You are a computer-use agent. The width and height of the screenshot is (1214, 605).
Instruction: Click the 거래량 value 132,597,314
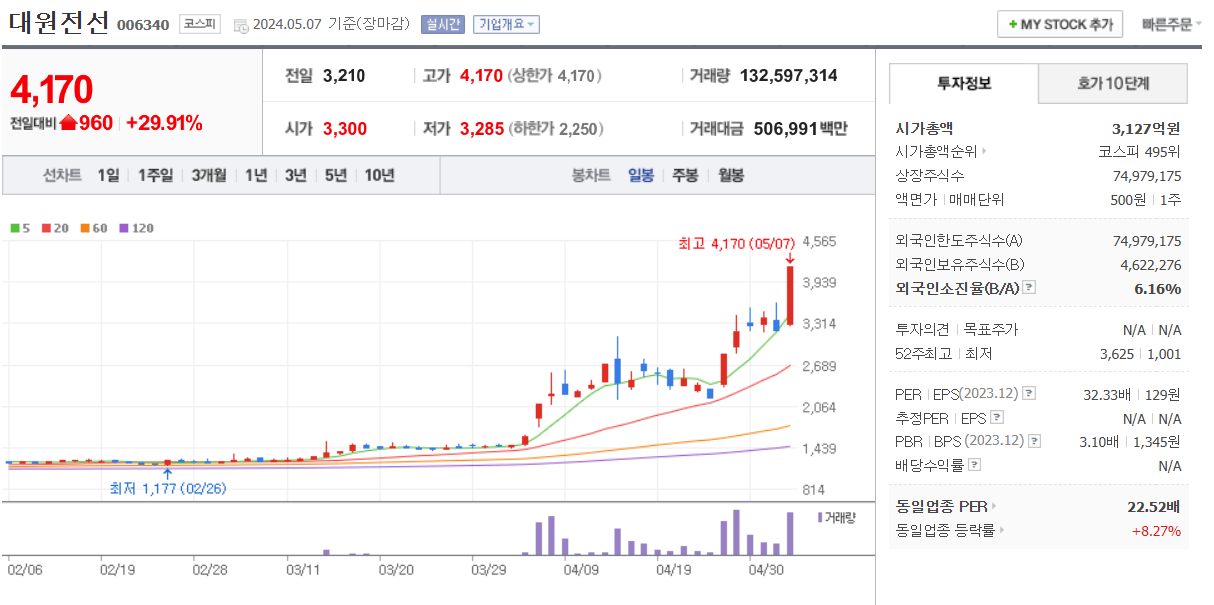click(789, 75)
